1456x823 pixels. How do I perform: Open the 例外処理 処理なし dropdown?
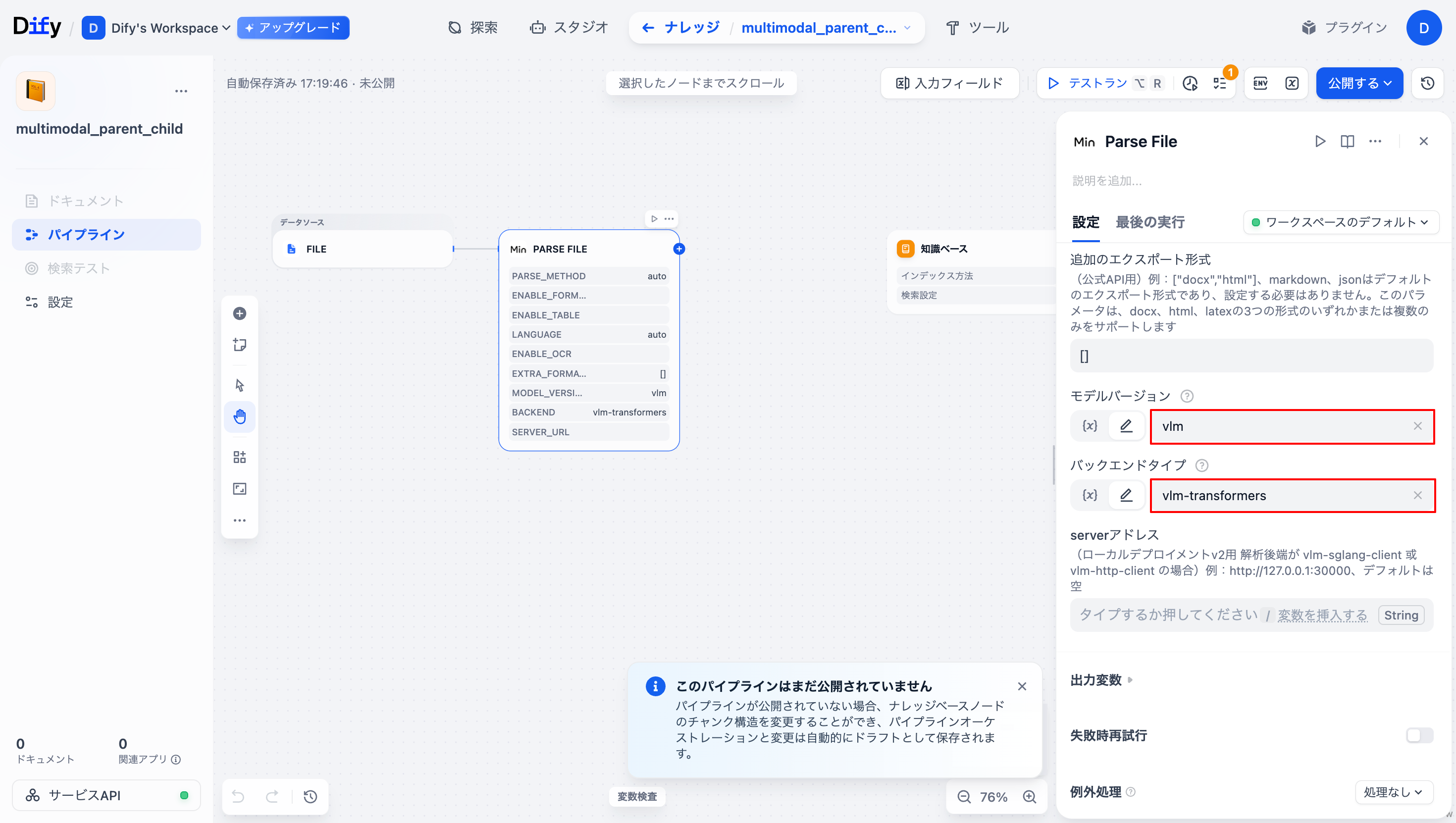tap(1393, 792)
